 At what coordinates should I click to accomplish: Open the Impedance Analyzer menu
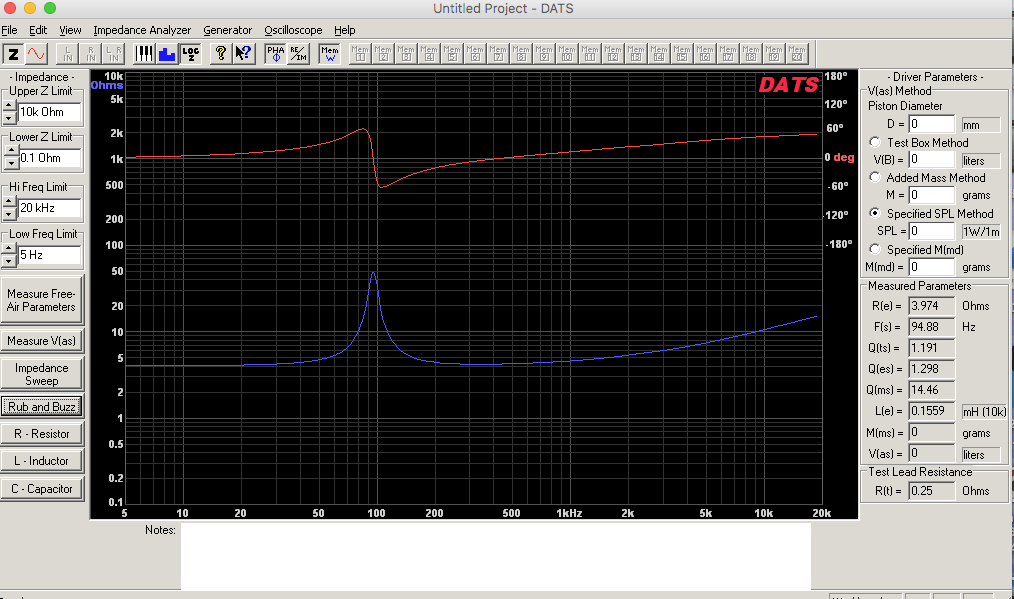[x=142, y=30]
